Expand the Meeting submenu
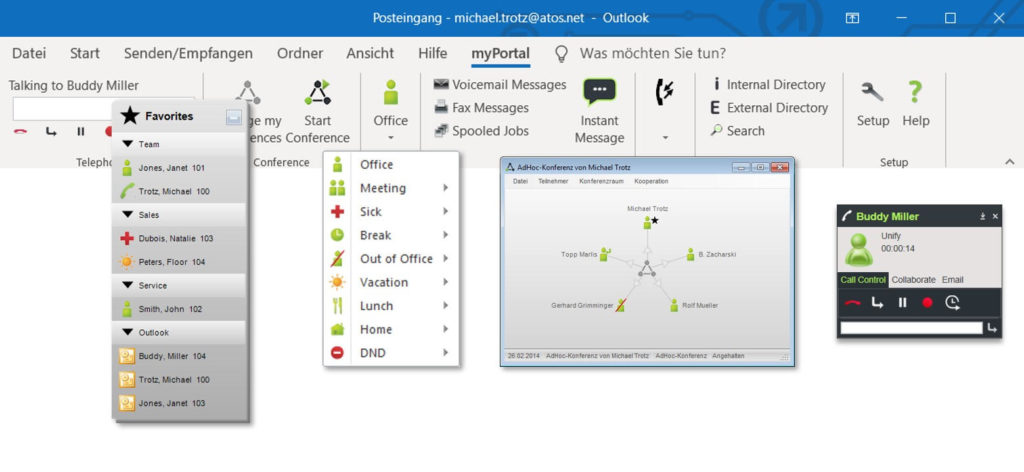Screen dimensions: 1024x472 [445, 188]
